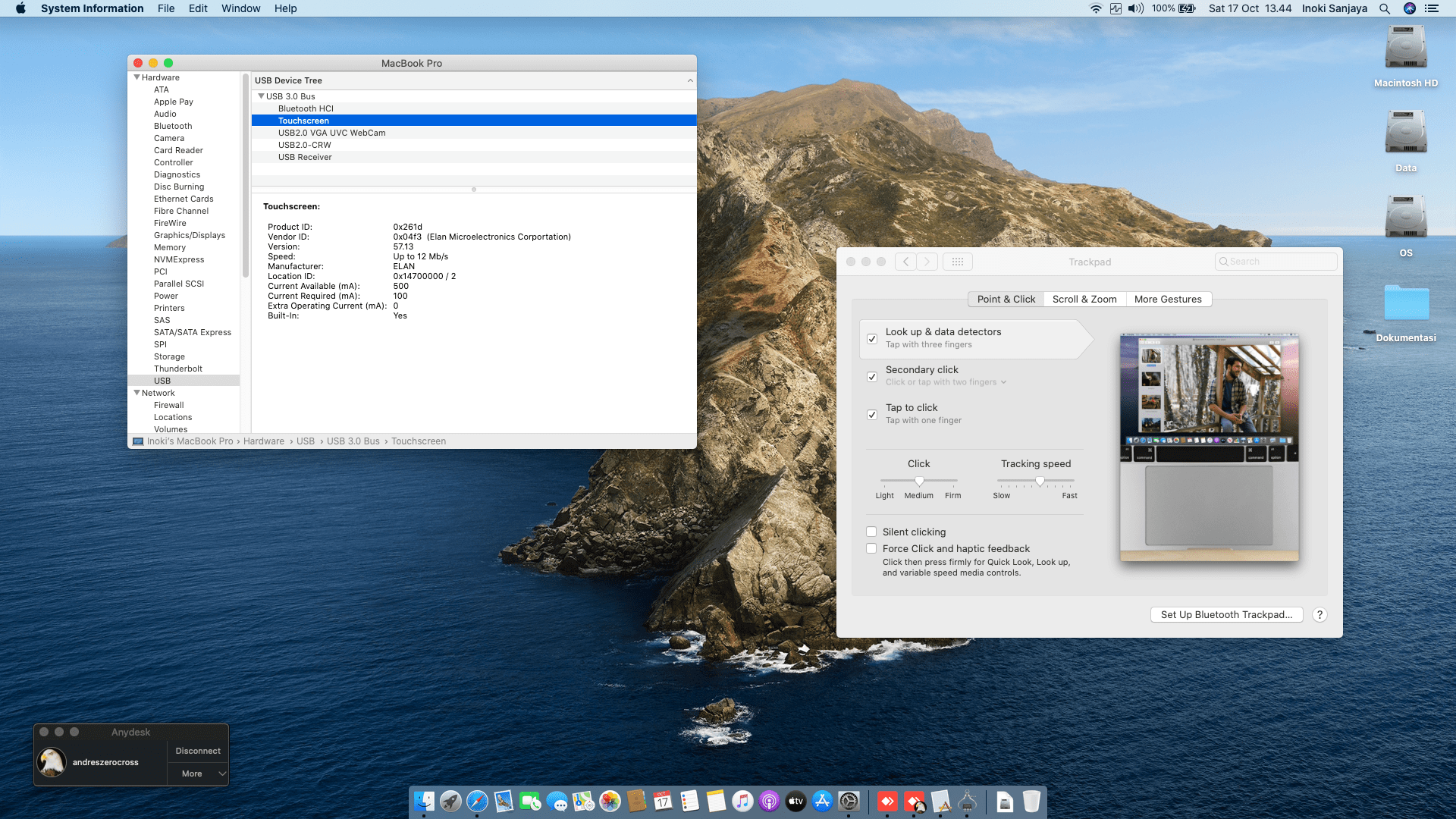This screenshot has height=819, width=1456.
Task: Activate Siri from the menu bar
Action: tap(1410, 8)
